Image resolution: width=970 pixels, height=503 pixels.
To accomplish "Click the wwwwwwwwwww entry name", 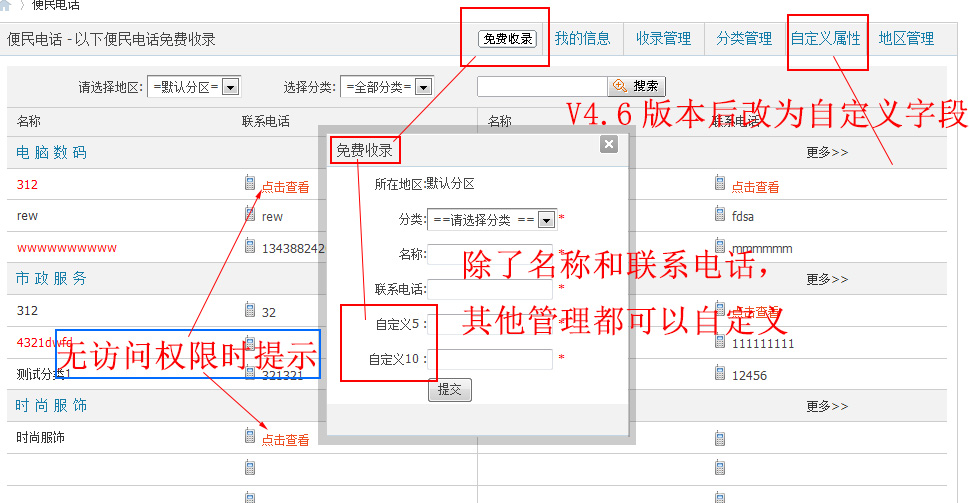I will [67, 248].
